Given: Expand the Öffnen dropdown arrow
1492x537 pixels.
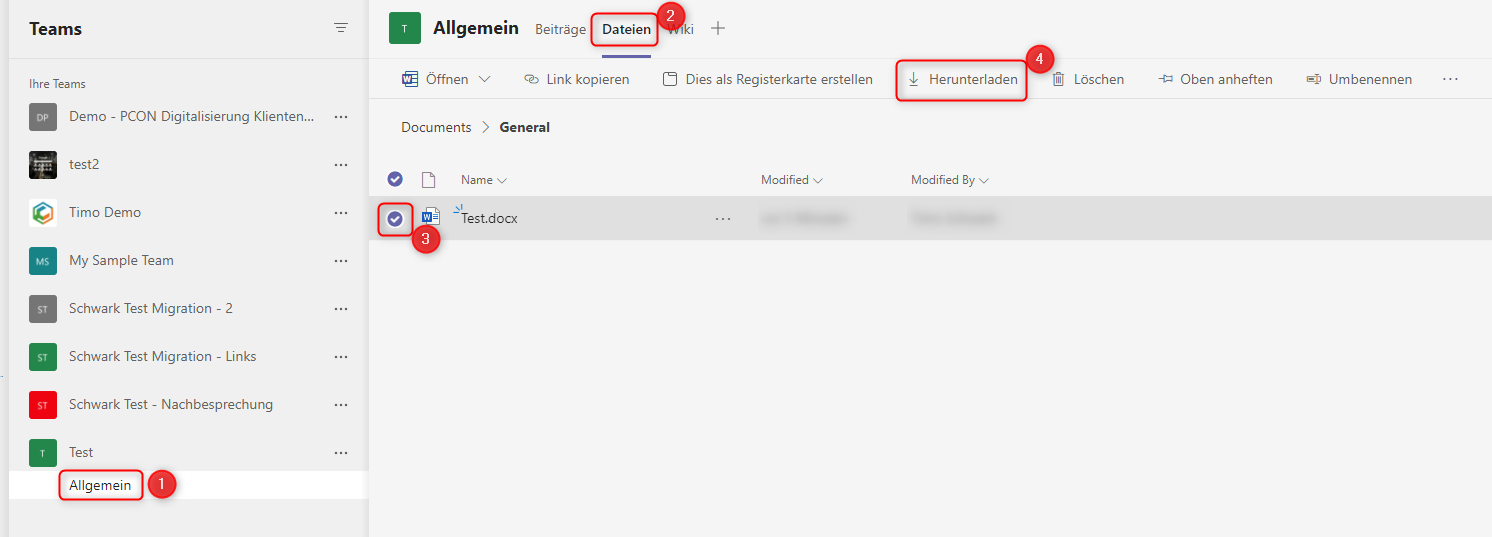Looking at the screenshot, I should (x=485, y=79).
